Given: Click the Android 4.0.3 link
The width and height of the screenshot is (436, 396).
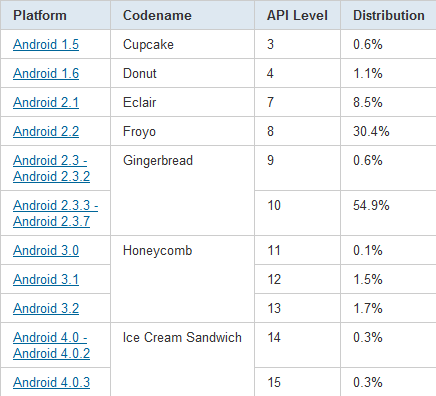Looking at the screenshot, I should [x=51, y=382].
